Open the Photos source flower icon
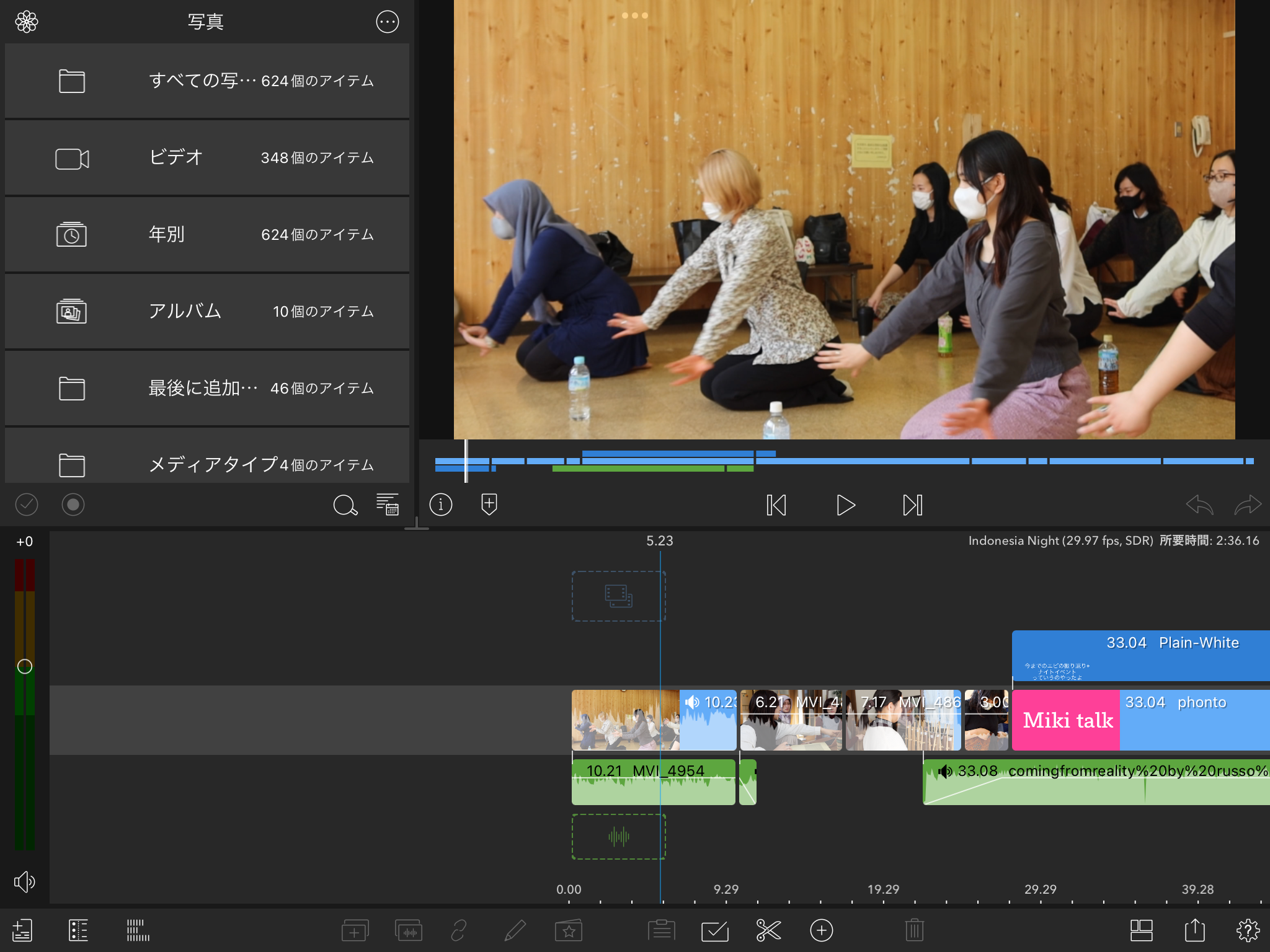The height and width of the screenshot is (952, 1270). (x=27, y=22)
